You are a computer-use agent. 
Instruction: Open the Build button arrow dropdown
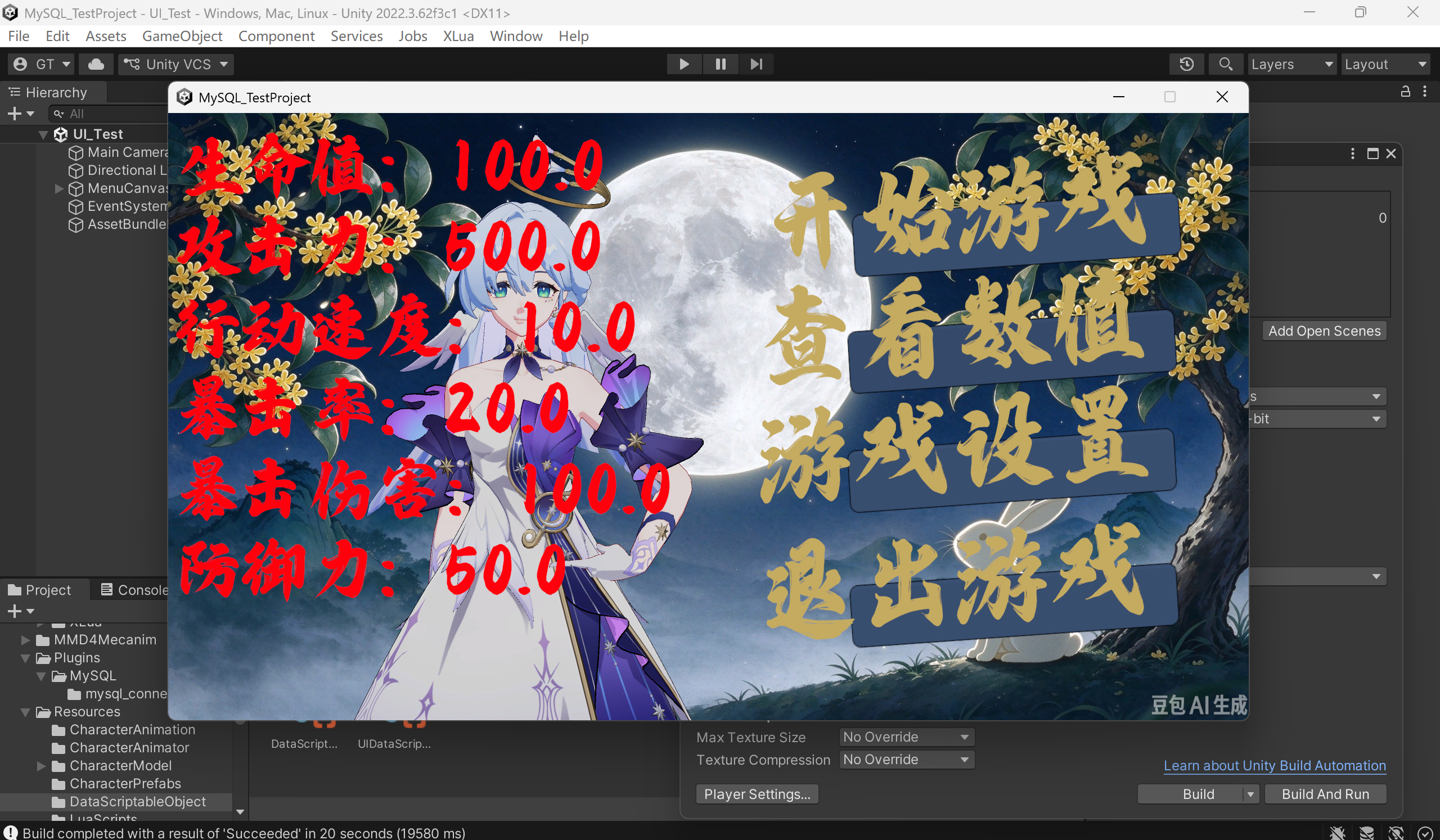coord(1251,794)
